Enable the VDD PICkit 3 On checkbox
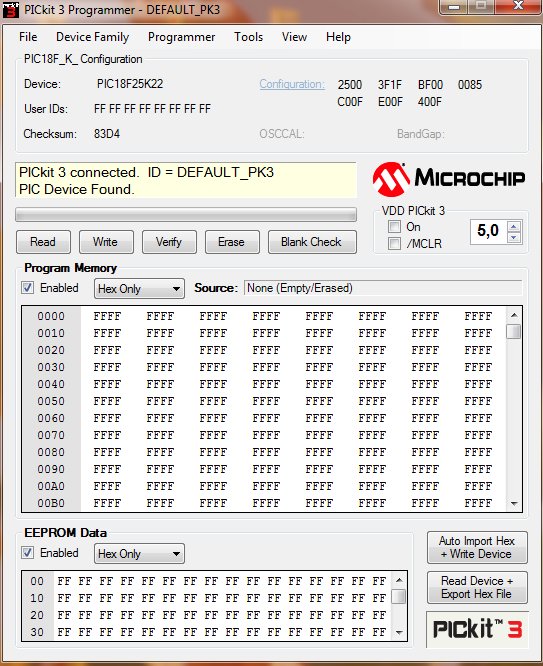Viewport: 543px width, 666px height. pos(394,227)
